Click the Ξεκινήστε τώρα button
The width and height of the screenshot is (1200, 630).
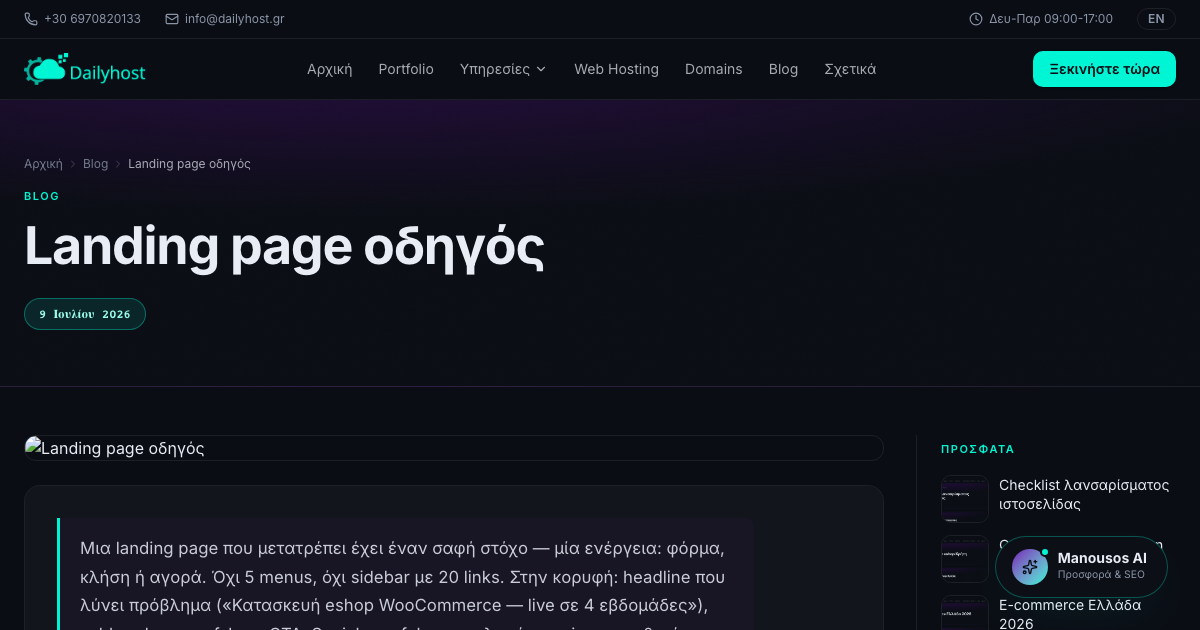pos(1104,69)
